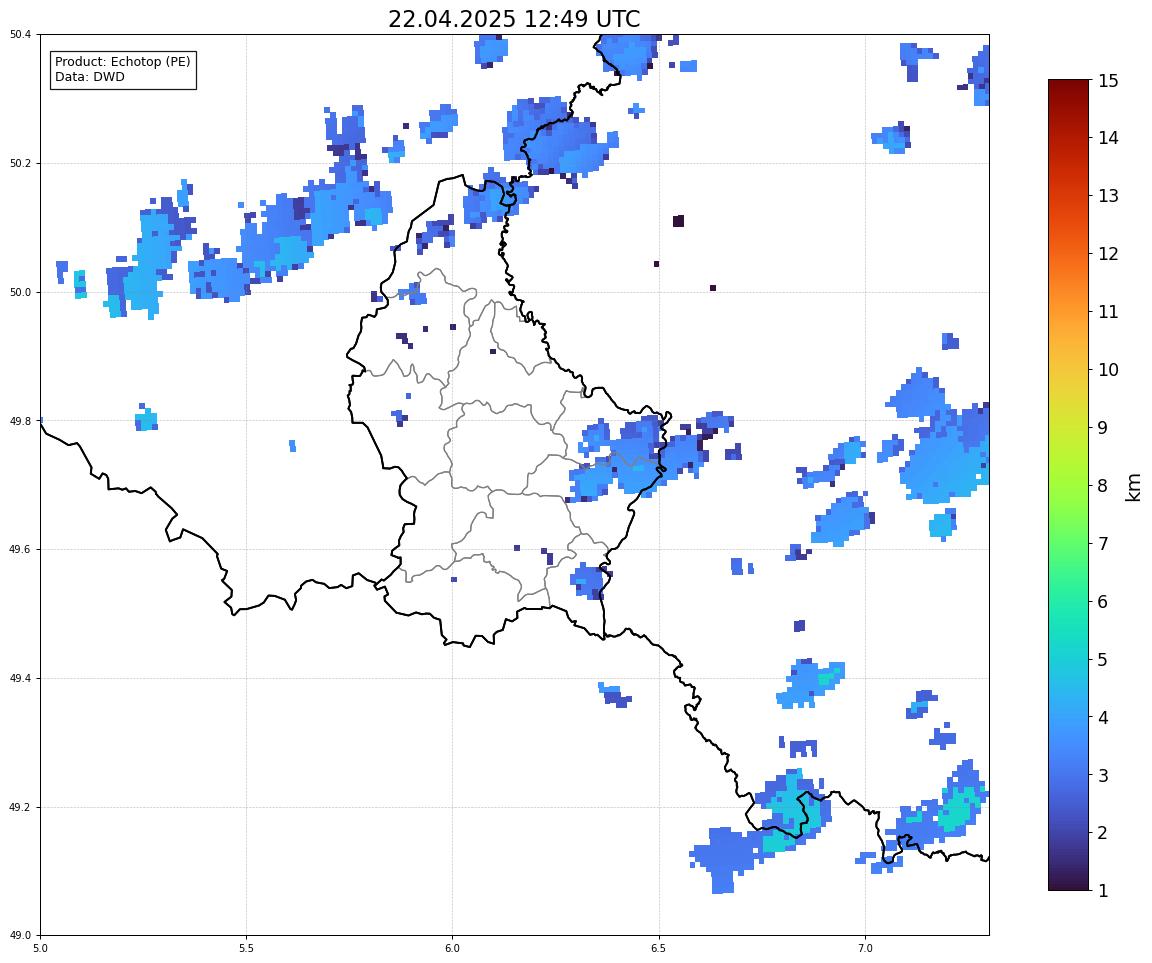The image size is (1152, 963).
Task: Click the 'Product: Echotop (PE)' legend line
Action: [123, 62]
